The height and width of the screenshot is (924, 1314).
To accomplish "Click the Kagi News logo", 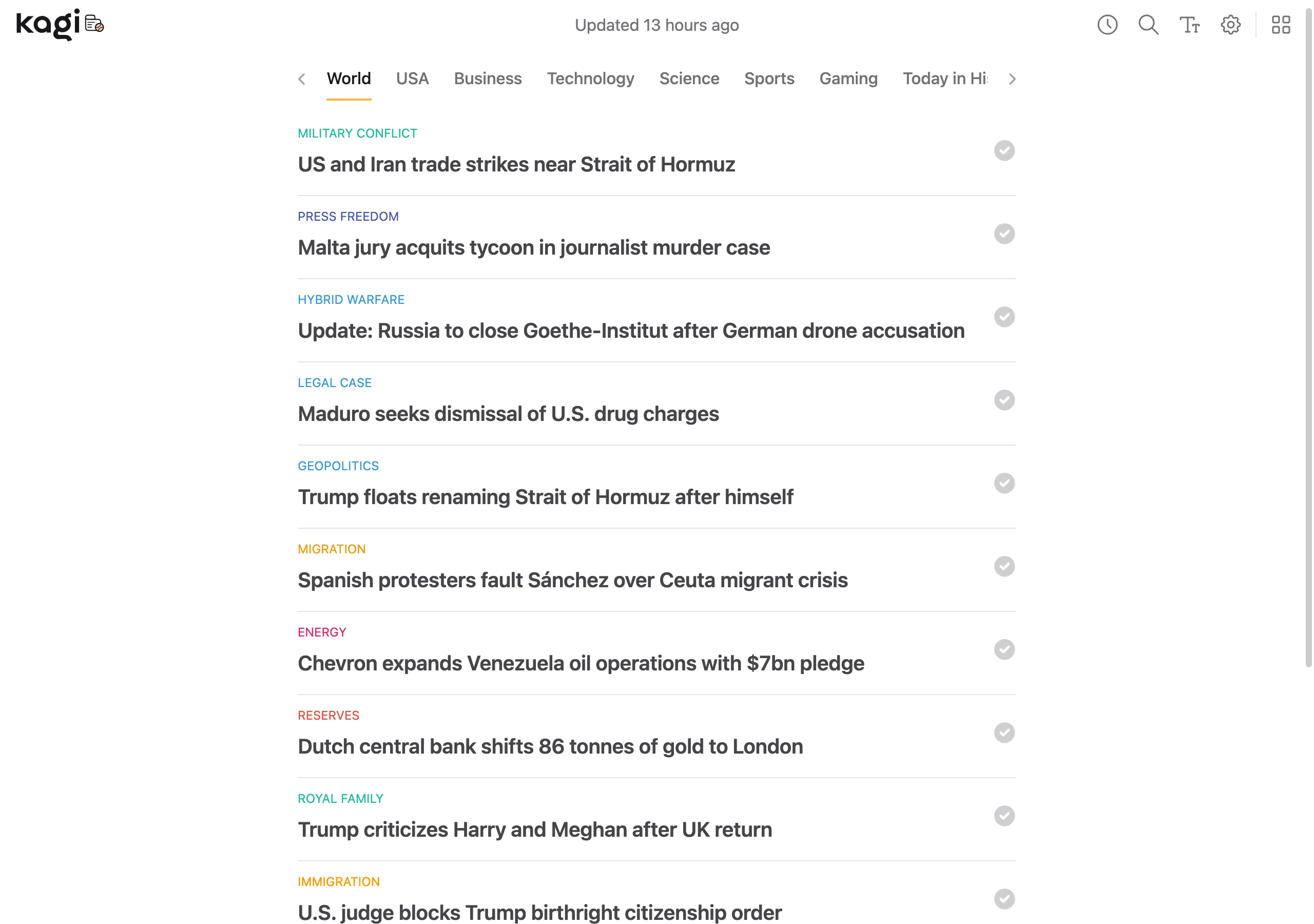I will (x=60, y=25).
